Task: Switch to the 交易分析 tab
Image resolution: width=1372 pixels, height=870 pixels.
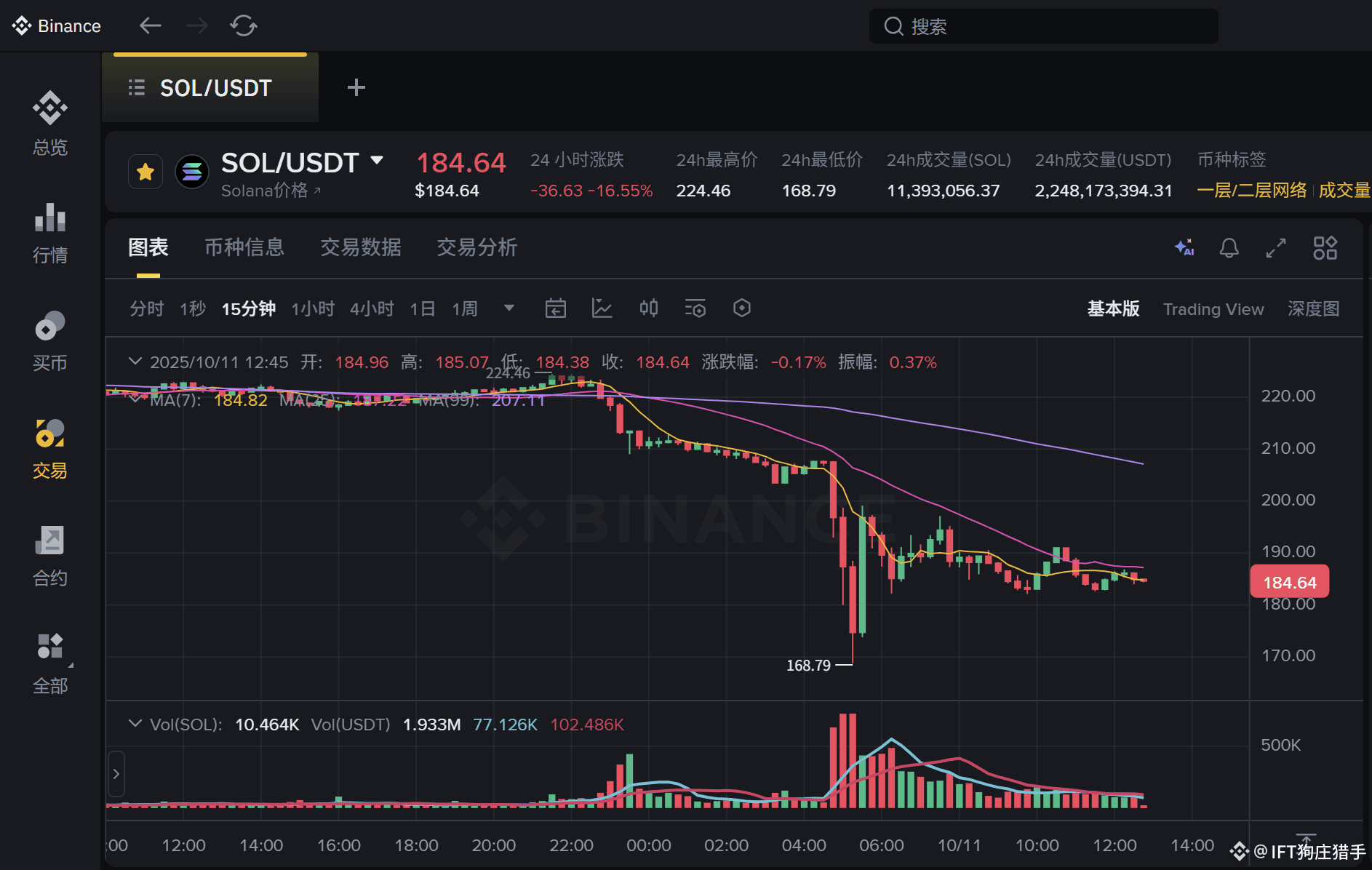Action: (x=477, y=247)
